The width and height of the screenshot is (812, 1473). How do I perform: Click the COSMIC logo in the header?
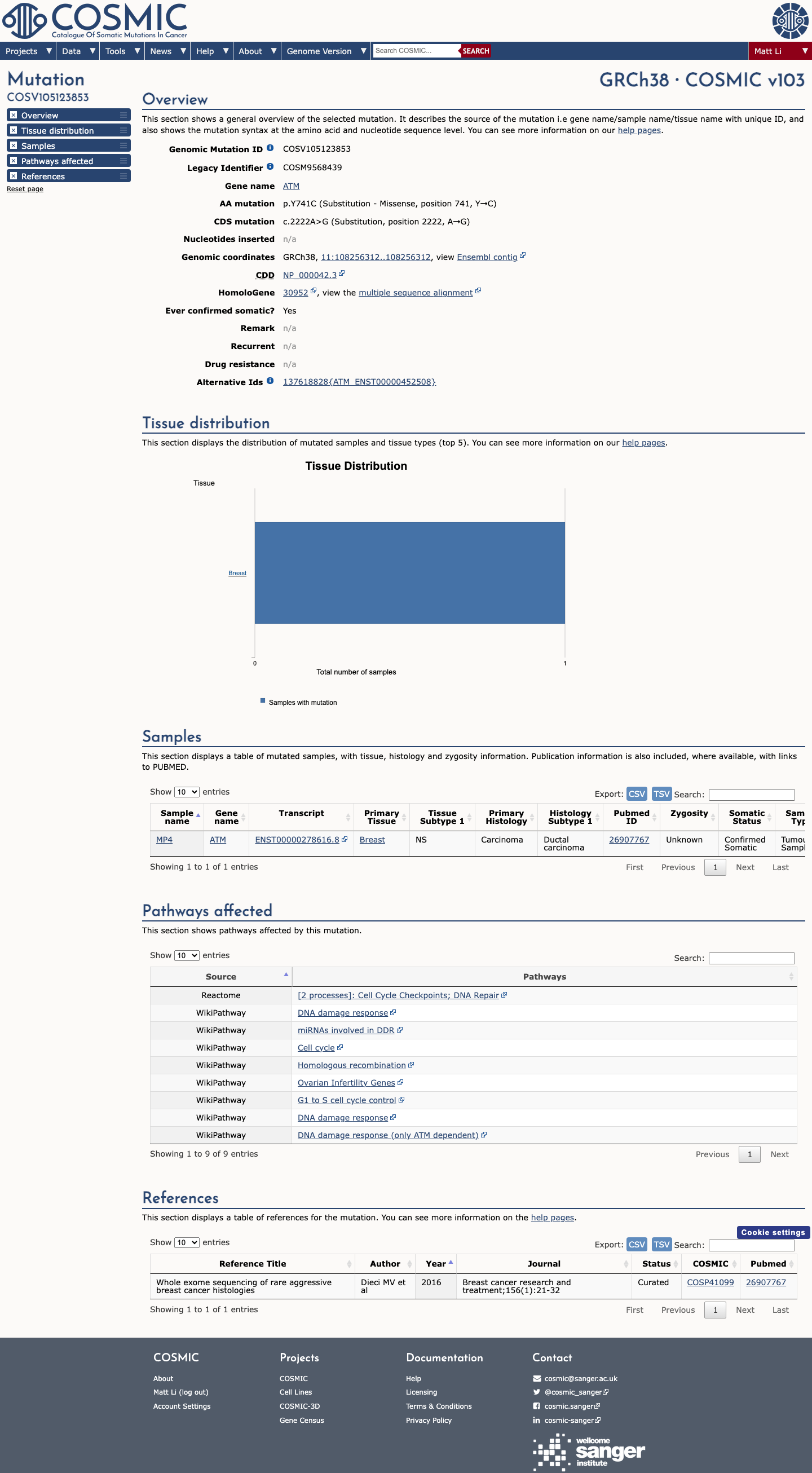95,21
